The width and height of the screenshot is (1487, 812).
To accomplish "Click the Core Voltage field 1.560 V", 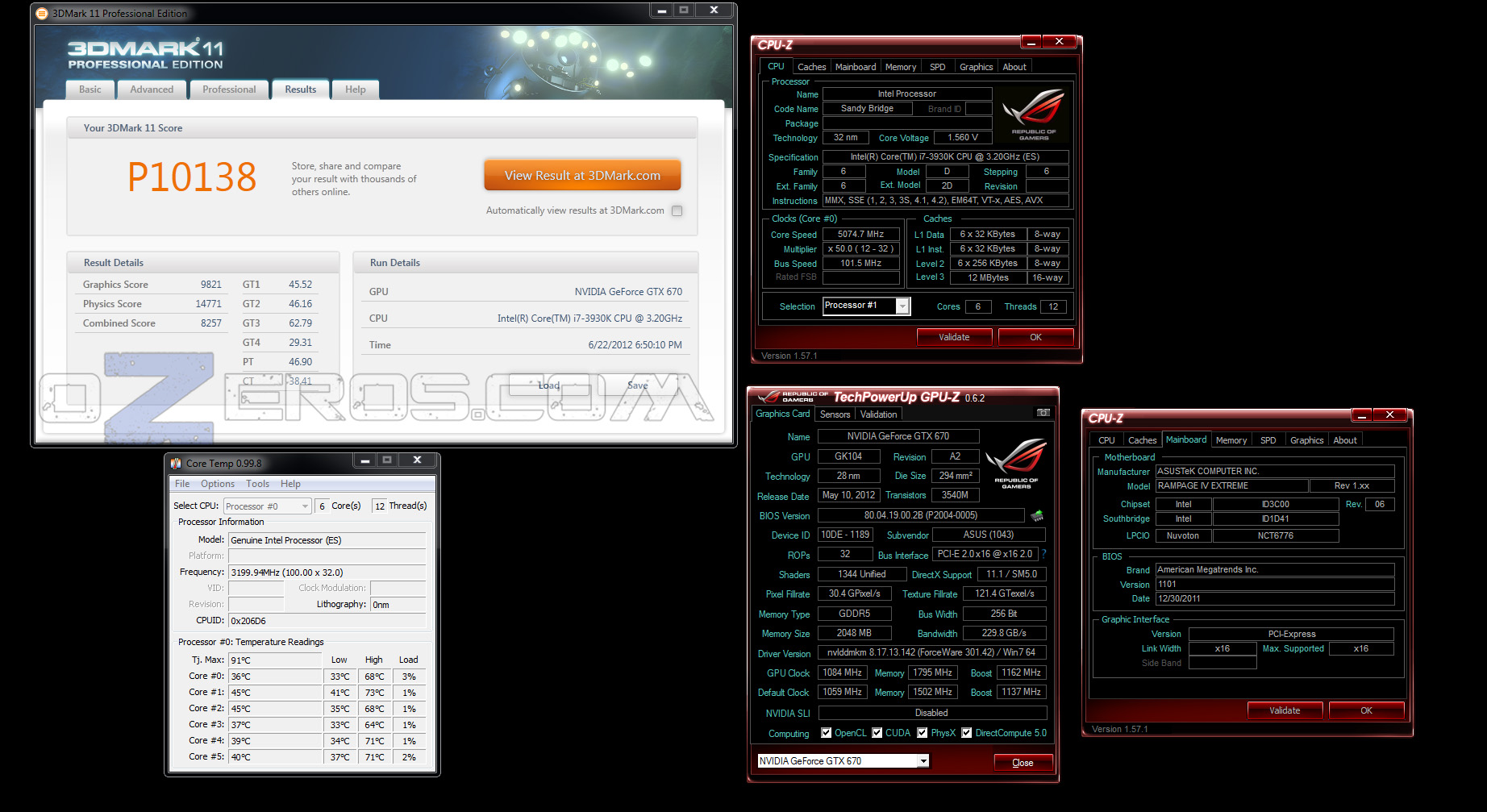I will [x=963, y=138].
